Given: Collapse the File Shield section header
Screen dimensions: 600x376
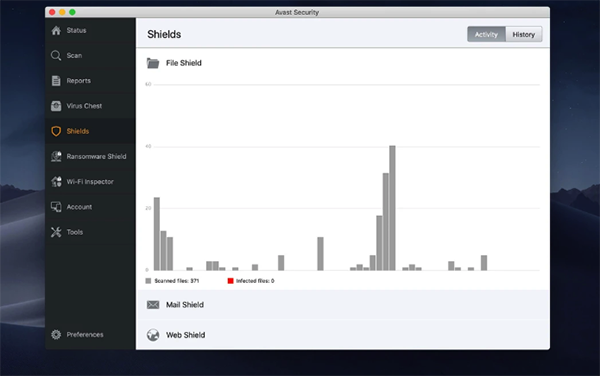Looking at the screenshot, I should (342, 63).
